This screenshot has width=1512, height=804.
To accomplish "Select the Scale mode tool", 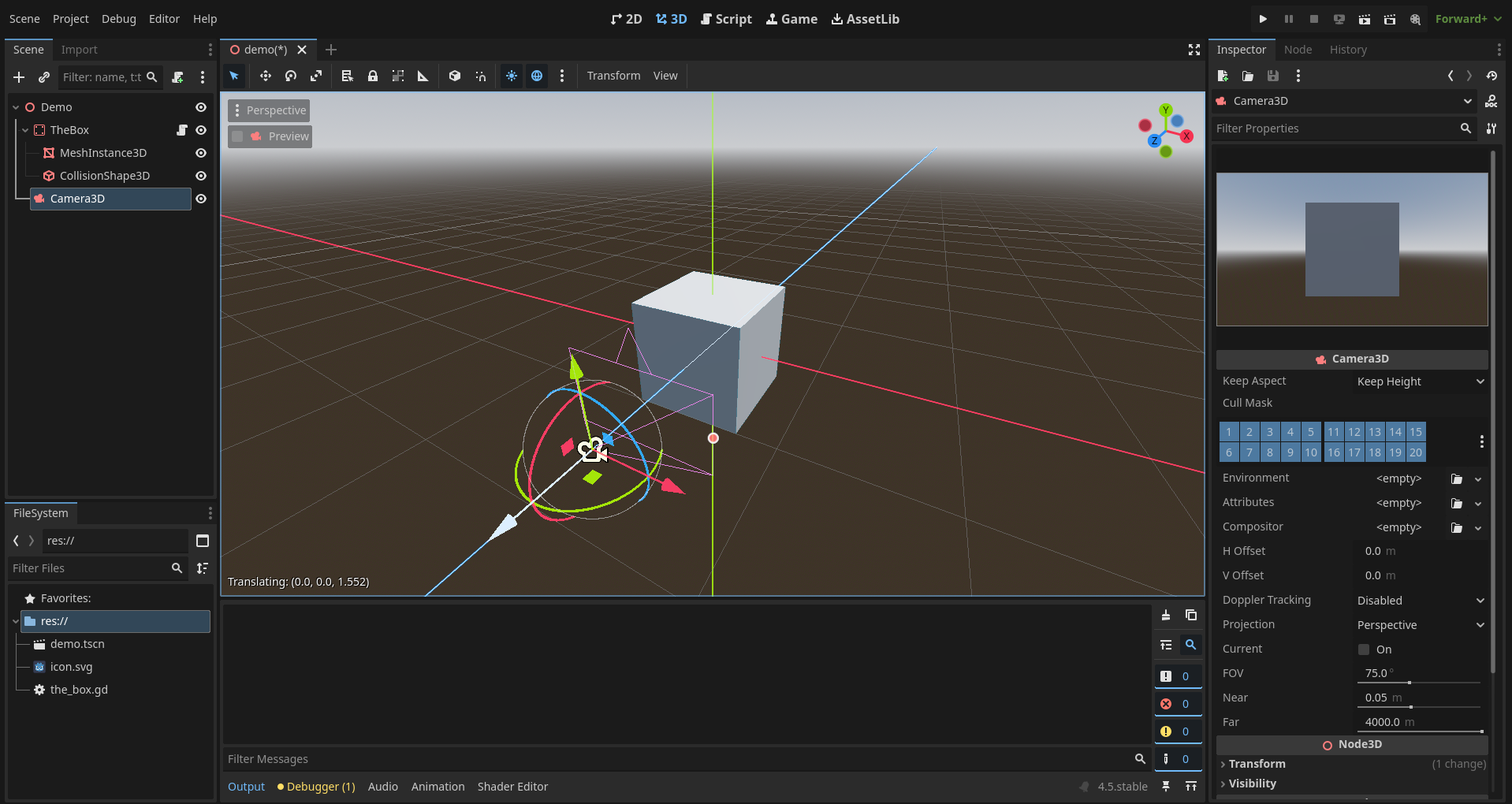I will 315,76.
